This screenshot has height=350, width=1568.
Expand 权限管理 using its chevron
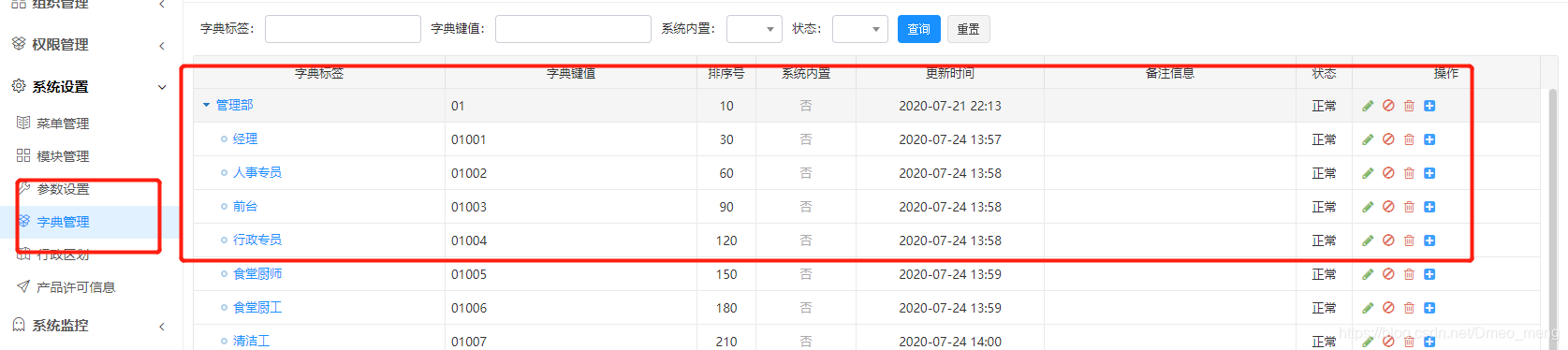point(162,45)
